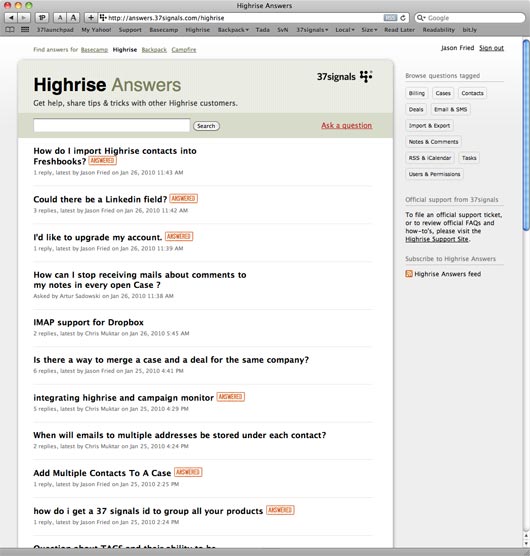Click the RSS badge in address bar

pos(390,18)
